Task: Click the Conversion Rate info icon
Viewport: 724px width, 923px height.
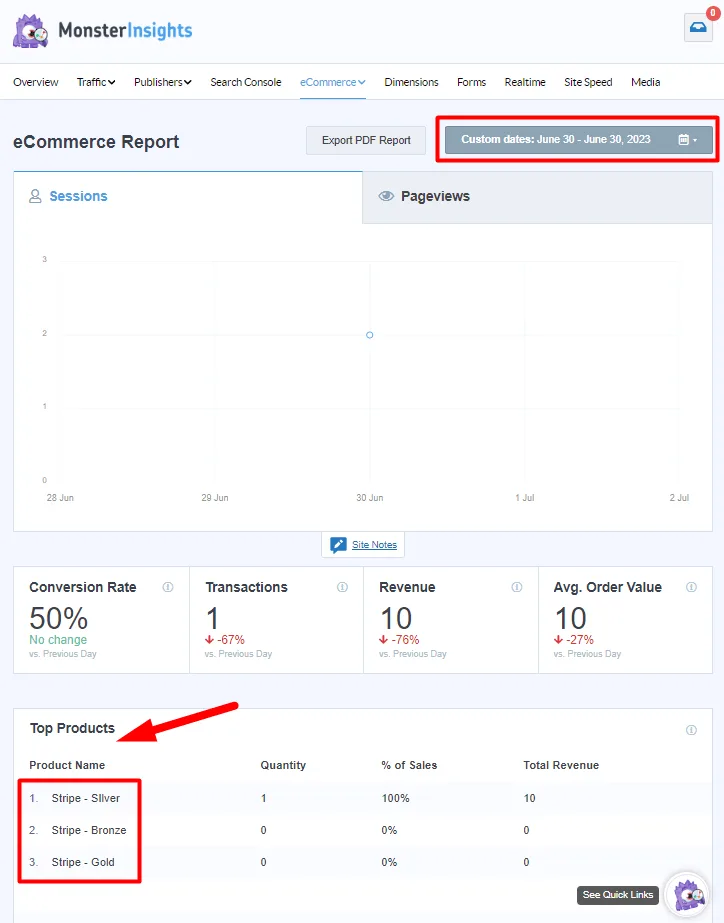Action: pos(168,588)
